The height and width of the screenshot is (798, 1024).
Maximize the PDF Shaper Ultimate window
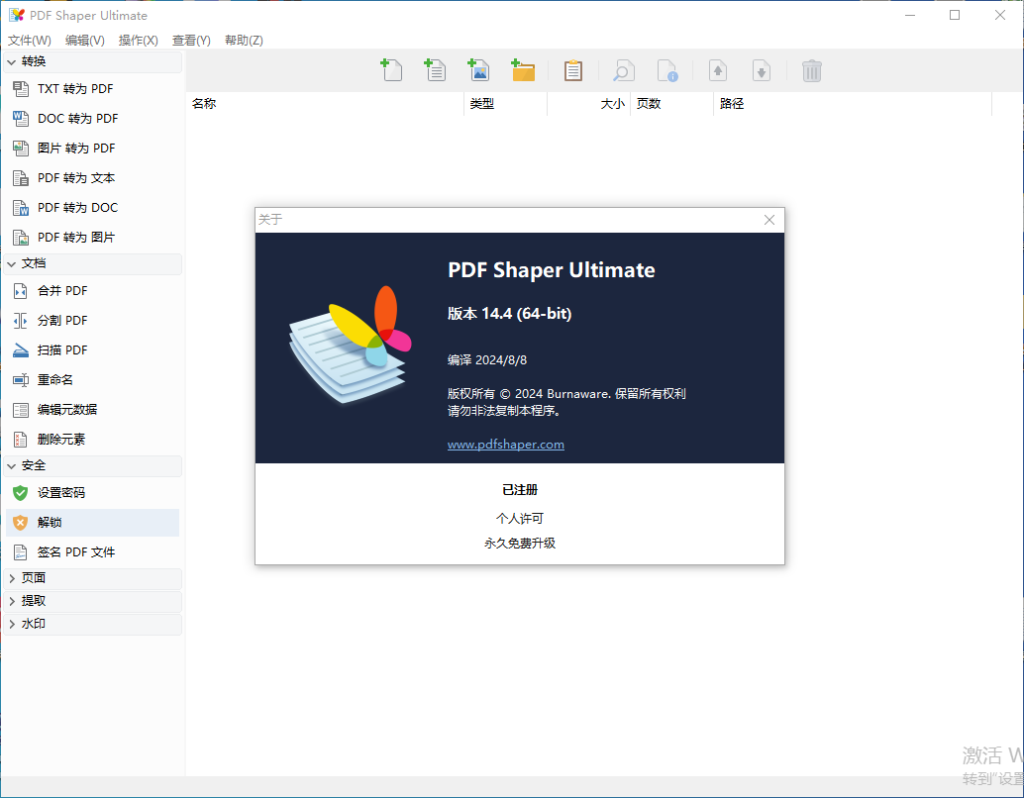point(955,15)
